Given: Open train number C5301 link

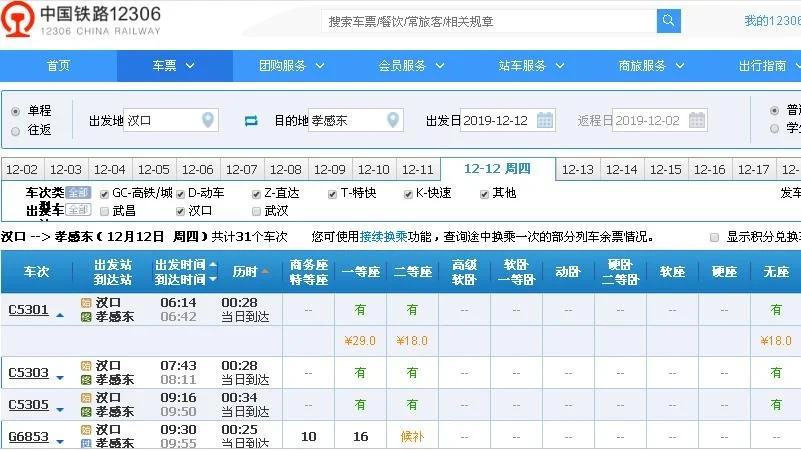Looking at the screenshot, I should [x=29, y=310].
